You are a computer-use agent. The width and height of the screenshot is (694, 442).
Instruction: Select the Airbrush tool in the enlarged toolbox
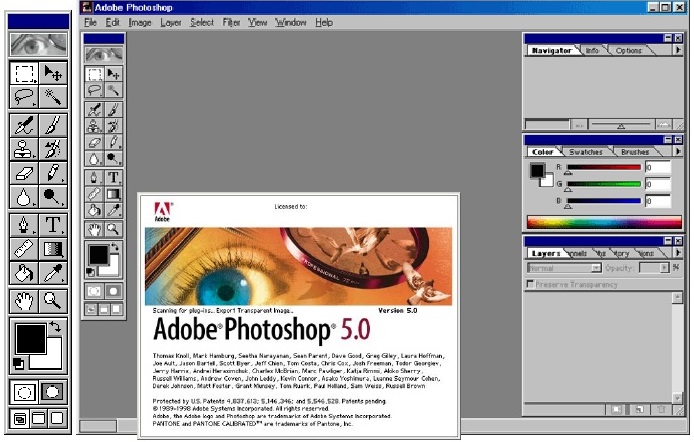24,125
